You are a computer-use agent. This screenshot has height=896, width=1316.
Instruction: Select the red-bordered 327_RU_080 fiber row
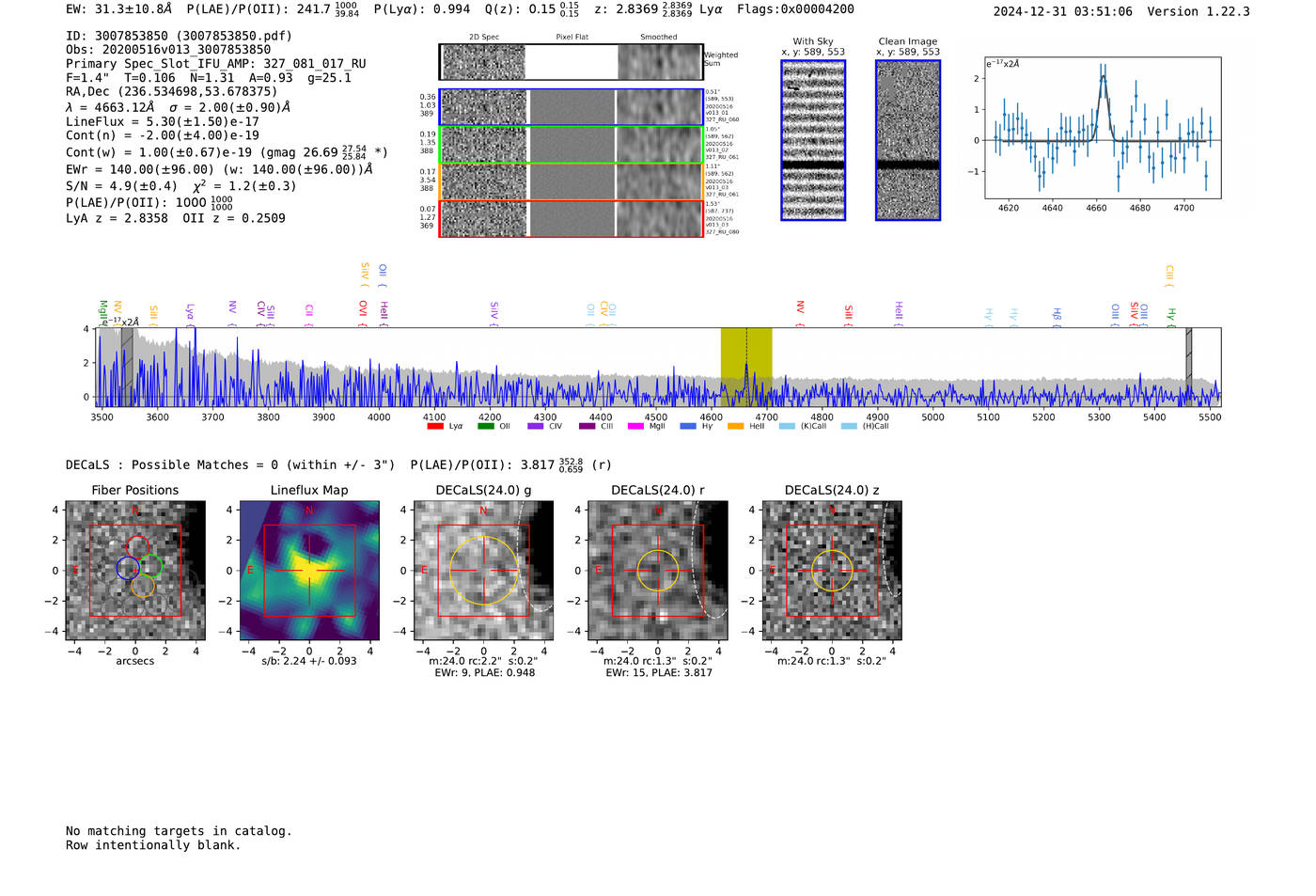[x=571, y=219]
